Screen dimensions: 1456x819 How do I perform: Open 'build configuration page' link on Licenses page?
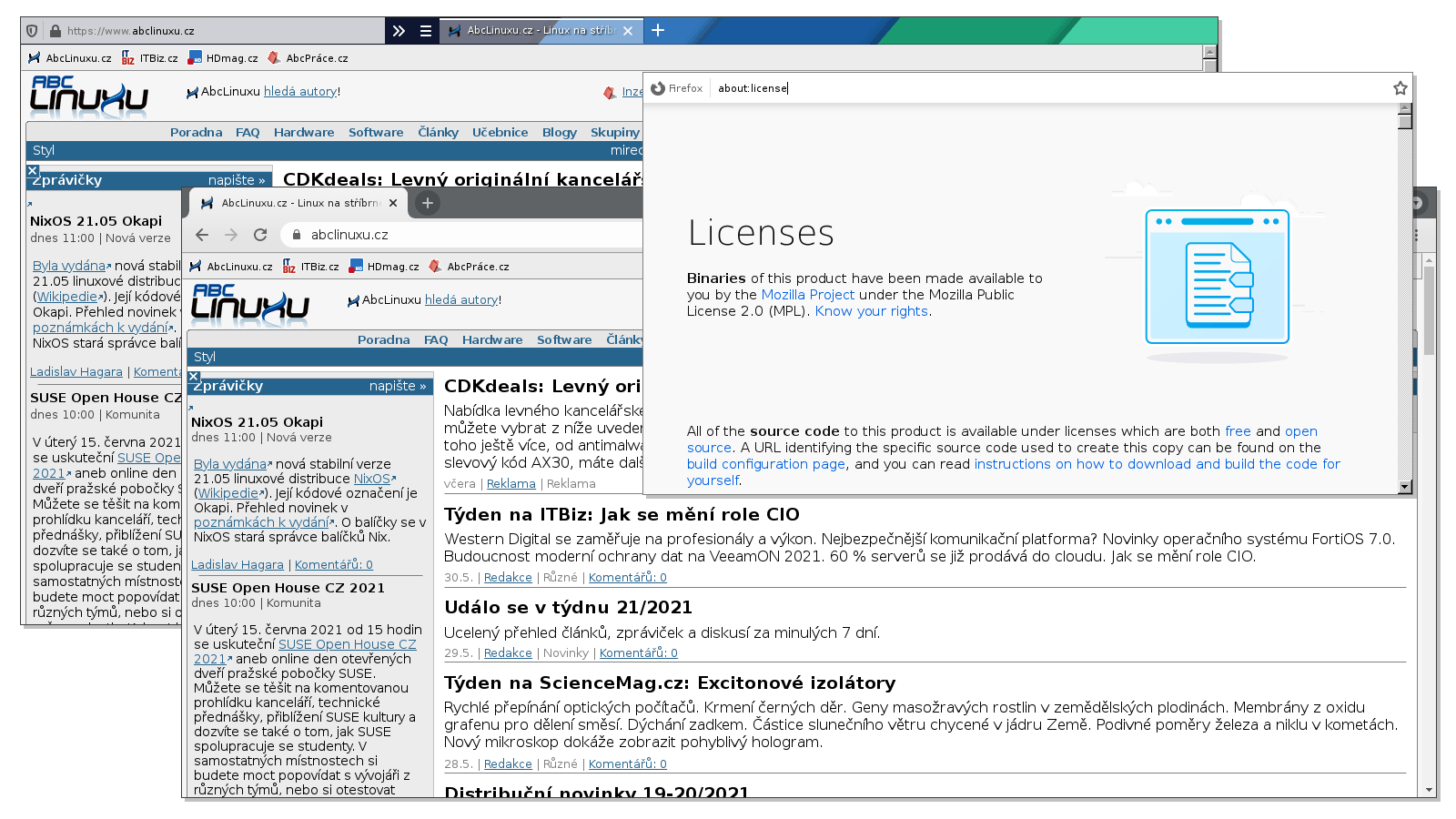(766, 464)
